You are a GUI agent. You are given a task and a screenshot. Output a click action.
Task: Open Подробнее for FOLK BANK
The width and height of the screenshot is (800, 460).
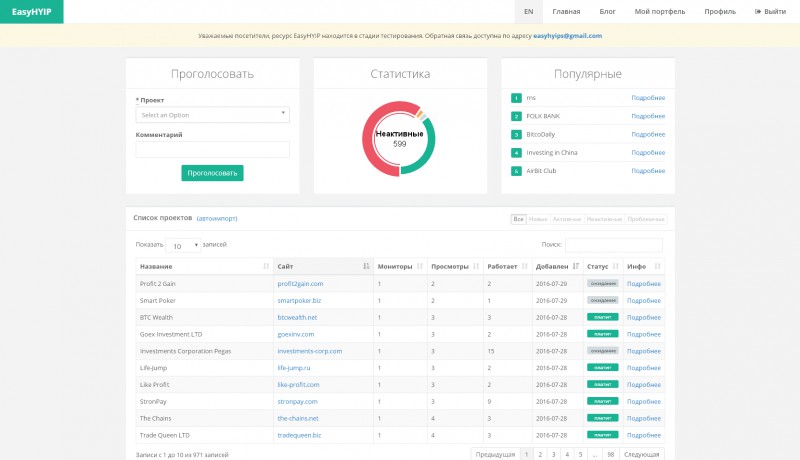point(648,116)
